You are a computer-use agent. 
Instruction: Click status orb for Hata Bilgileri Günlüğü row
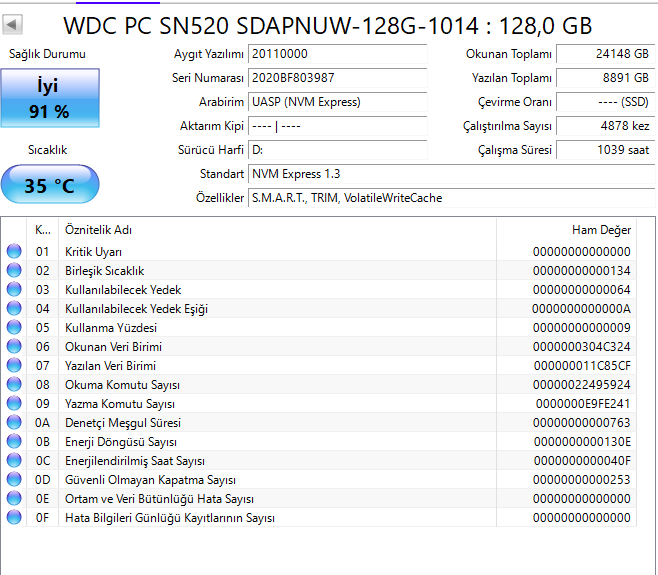point(14,517)
